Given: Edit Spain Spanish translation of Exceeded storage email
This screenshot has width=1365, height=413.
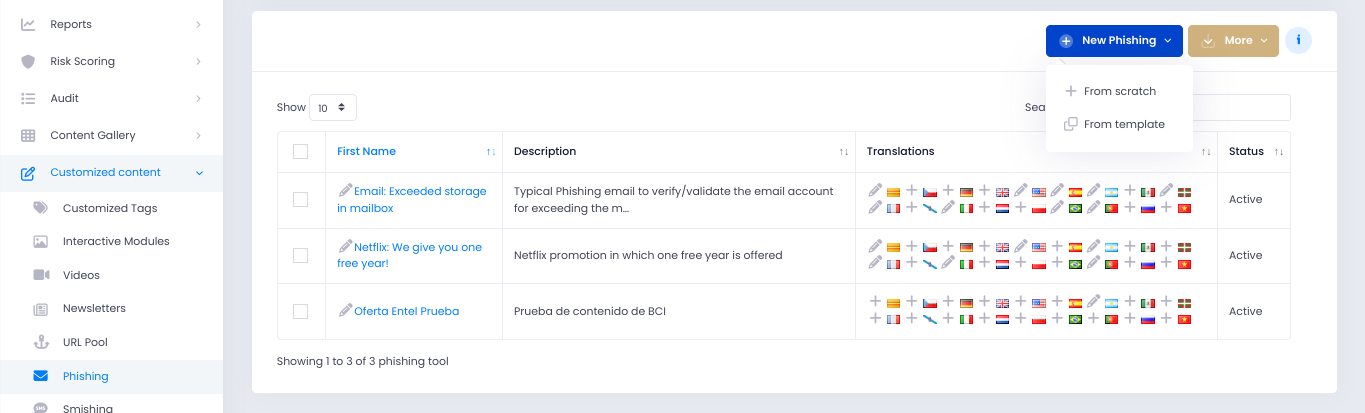Looking at the screenshot, I should pyautogui.click(x=1057, y=190).
